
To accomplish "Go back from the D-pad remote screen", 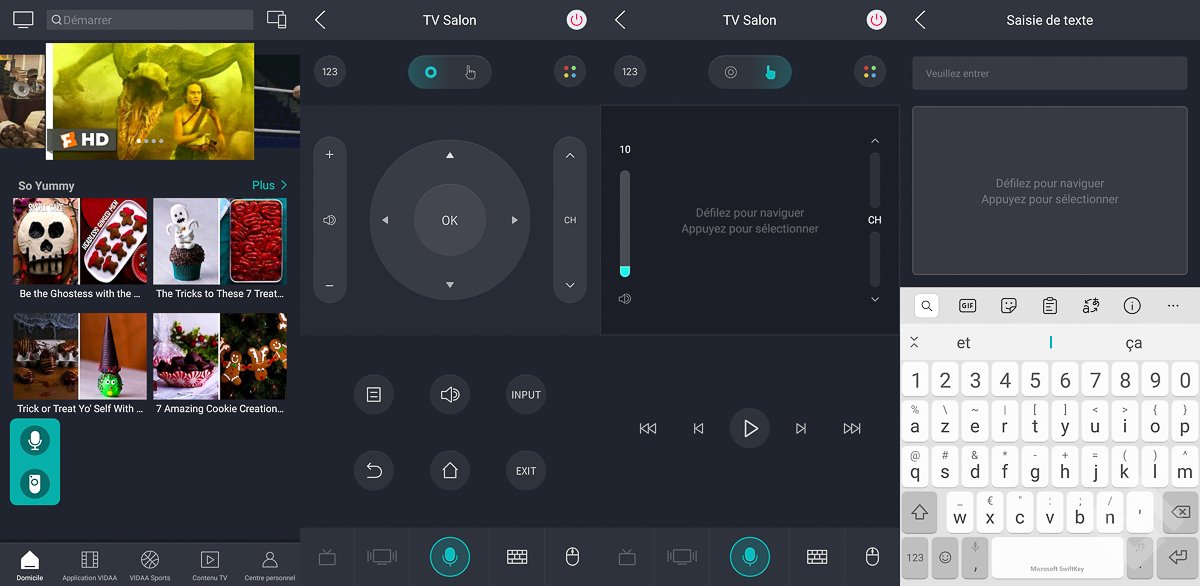I will coord(320,20).
